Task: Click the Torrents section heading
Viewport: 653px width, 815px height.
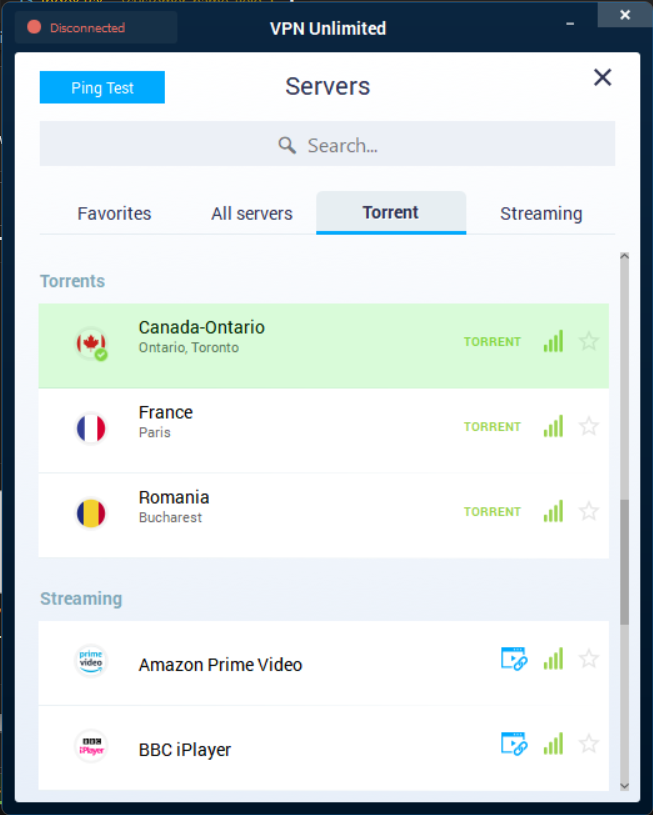Action: (x=72, y=281)
